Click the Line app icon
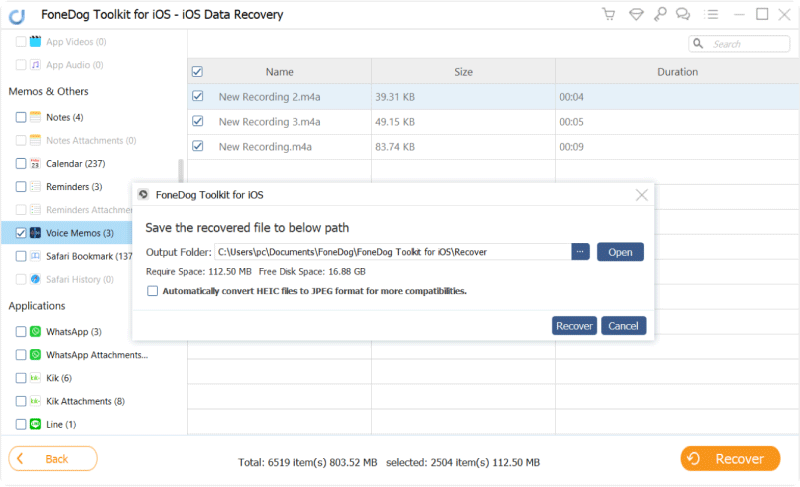800x487 pixels. (x=35, y=424)
